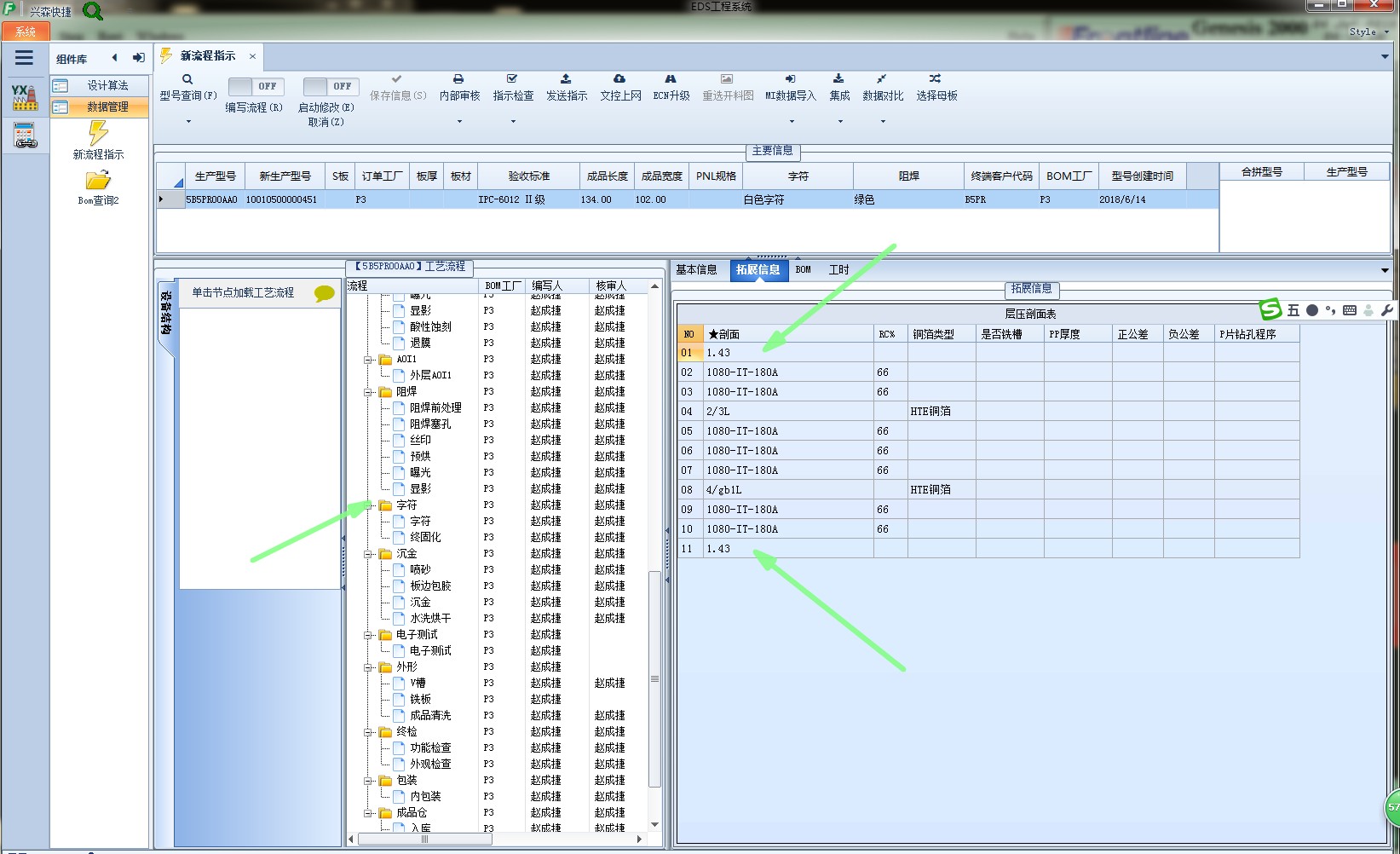1400x854 pixels.
Task: Click the 指示检查 checkbox icon
Action: click(x=512, y=79)
